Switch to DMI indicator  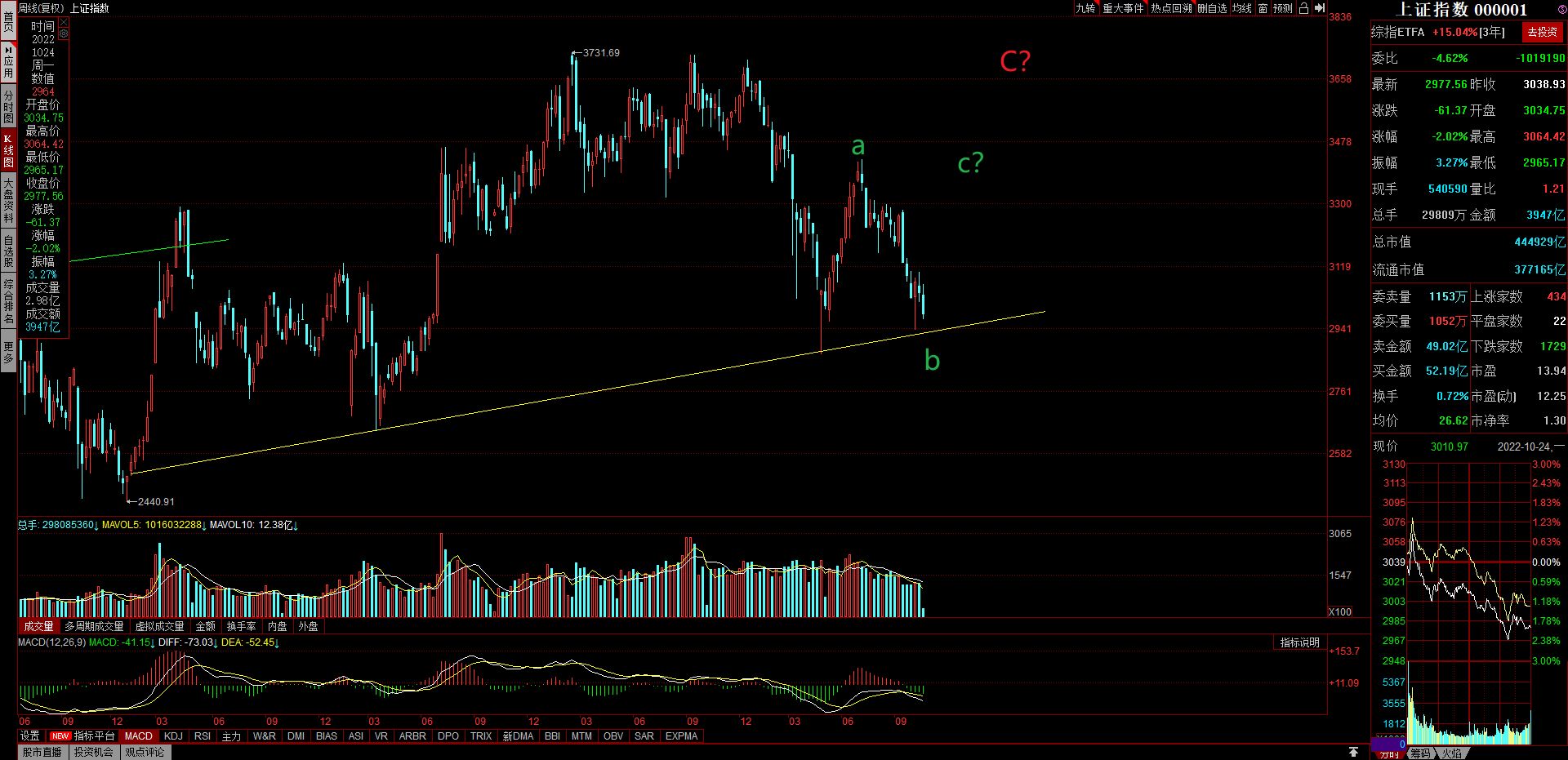[296, 736]
